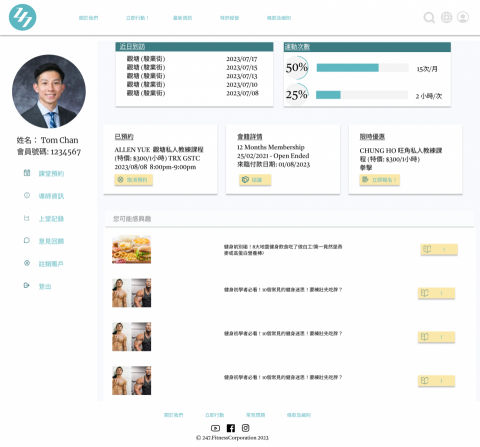Click the visit row dated 2023/07/15
The width and height of the screenshot is (480, 447).
click(x=192, y=67)
